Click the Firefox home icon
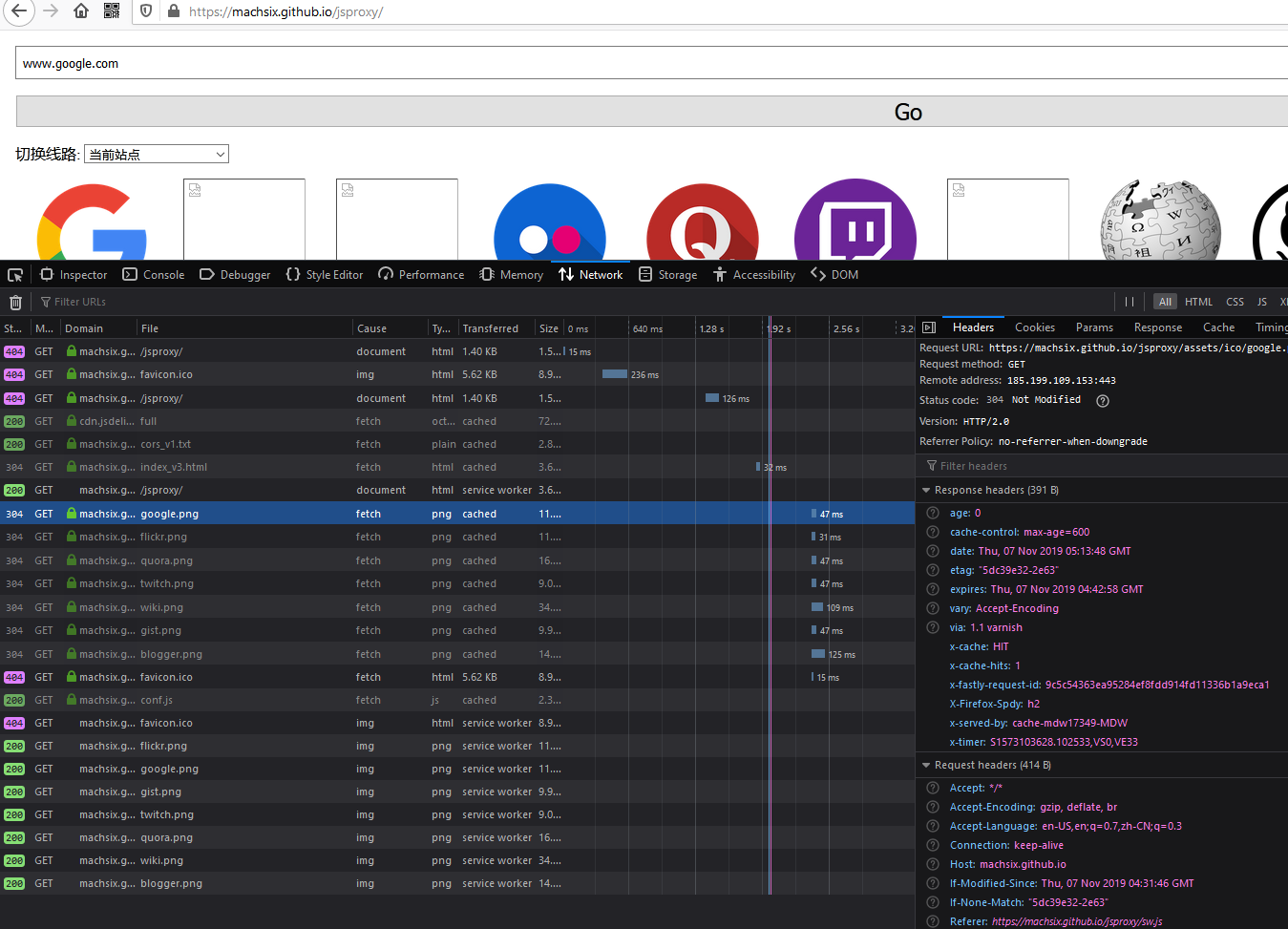1288x929 pixels. pos(80,12)
